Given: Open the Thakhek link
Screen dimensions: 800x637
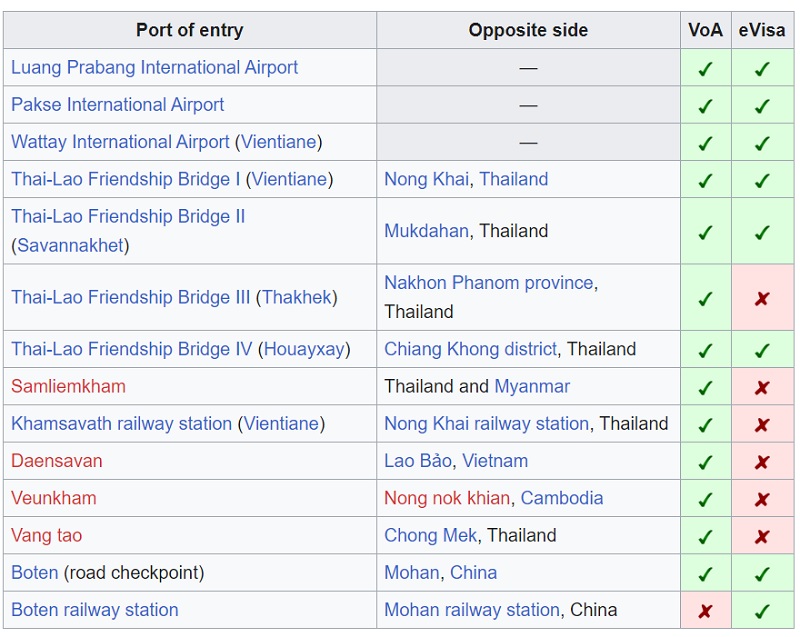Looking at the screenshot, I should tap(296, 297).
